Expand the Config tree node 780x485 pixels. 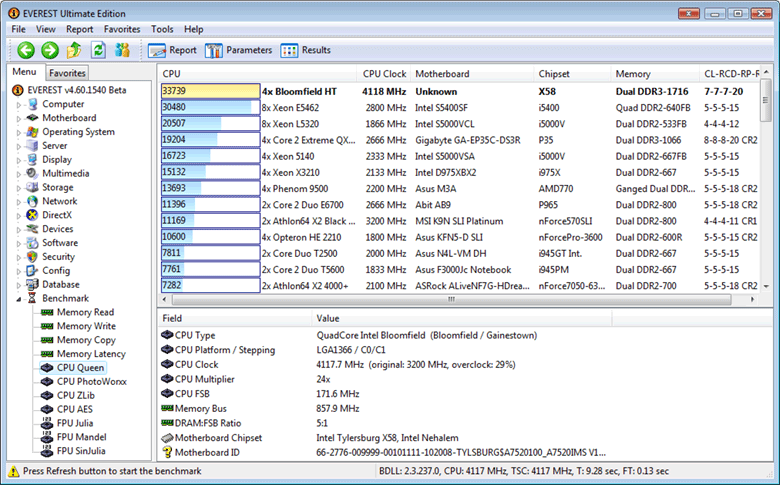click(19, 272)
